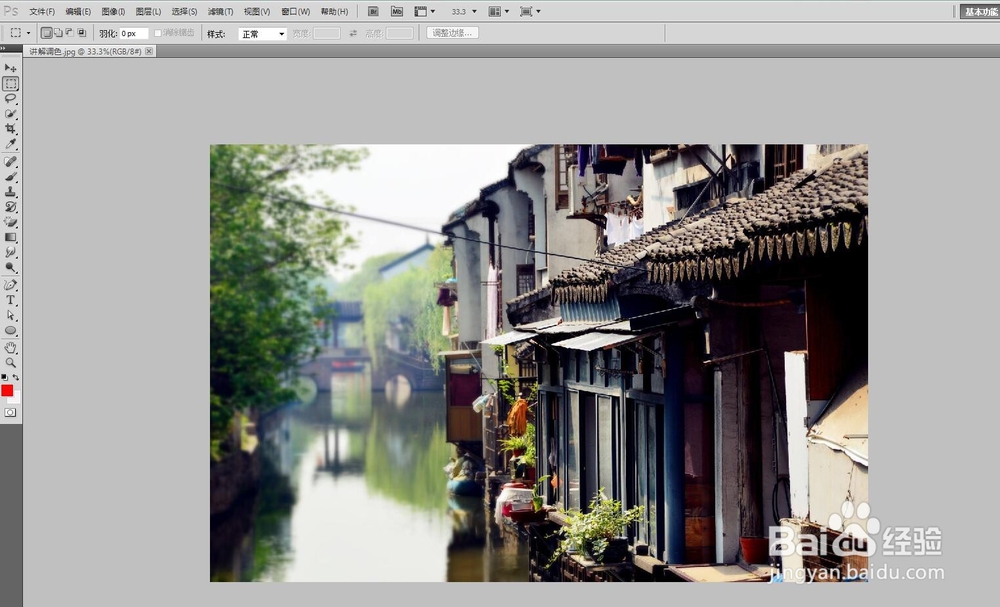Image resolution: width=1000 pixels, height=607 pixels.
Task: Select the Pen tool
Action: coord(10,285)
